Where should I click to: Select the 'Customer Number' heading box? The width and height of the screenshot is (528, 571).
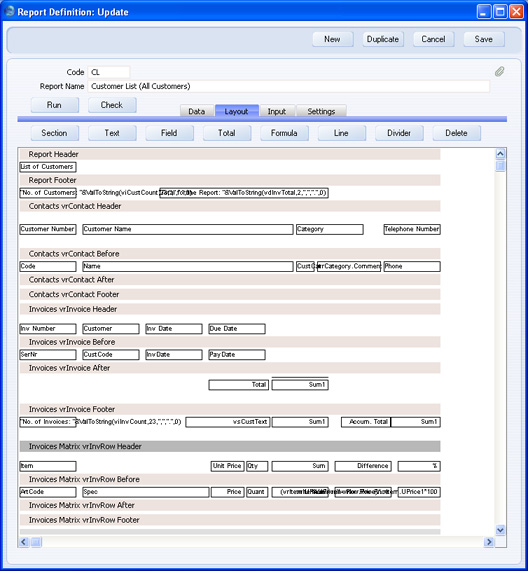click(x=48, y=229)
